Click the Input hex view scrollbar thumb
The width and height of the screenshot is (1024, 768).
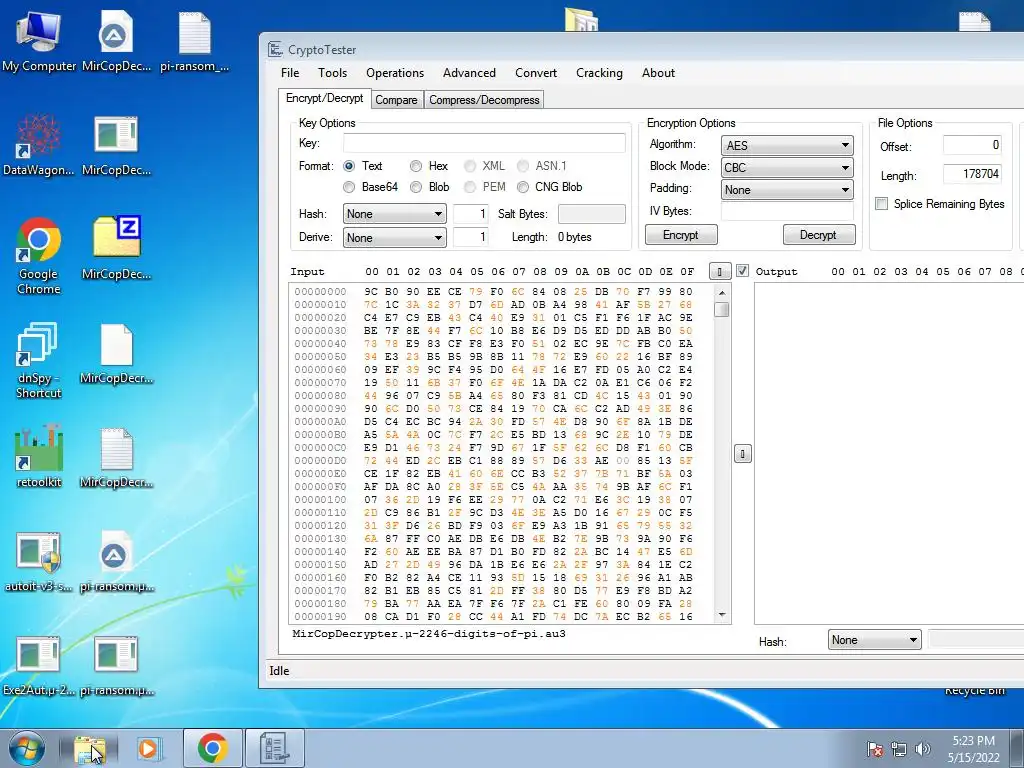click(x=722, y=310)
